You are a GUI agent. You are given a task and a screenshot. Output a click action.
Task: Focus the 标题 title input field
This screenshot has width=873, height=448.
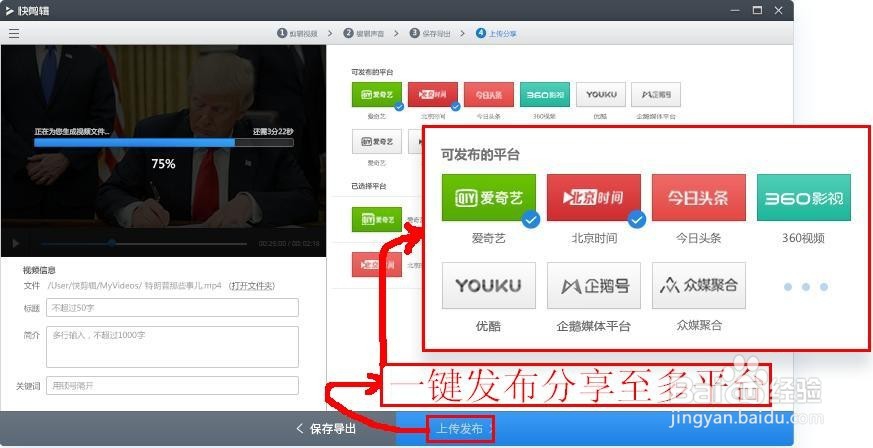pos(173,308)
